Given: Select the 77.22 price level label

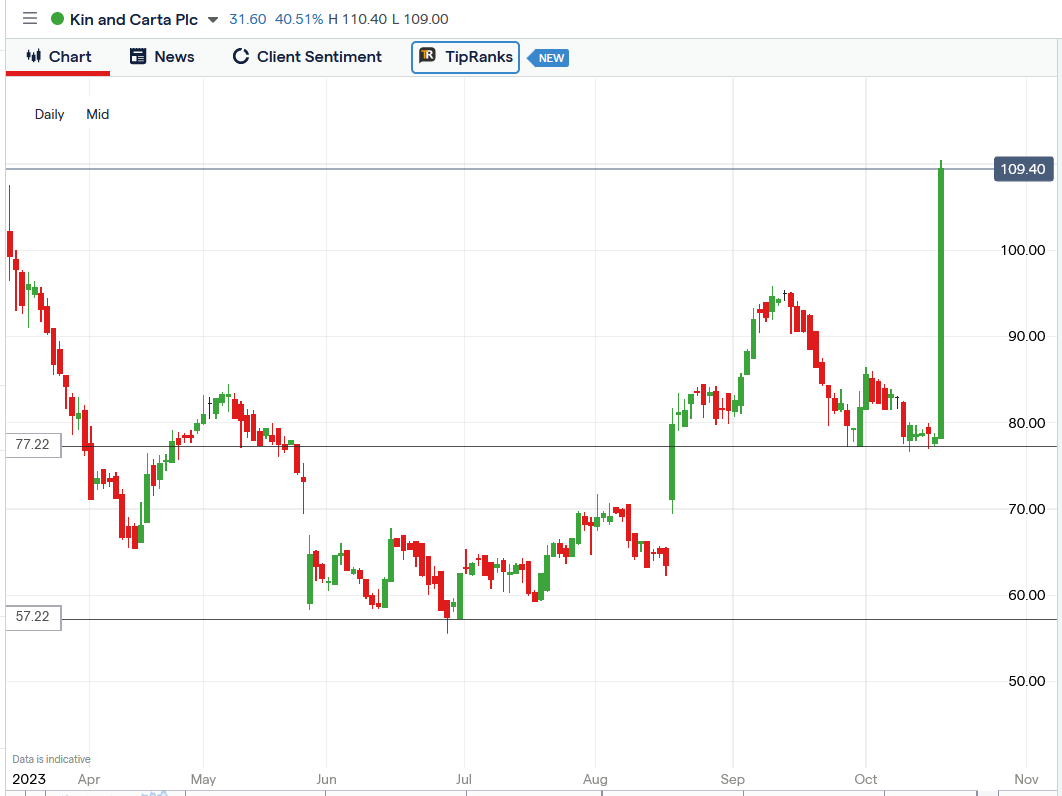Looking at the screenshot, I should 33,444.
